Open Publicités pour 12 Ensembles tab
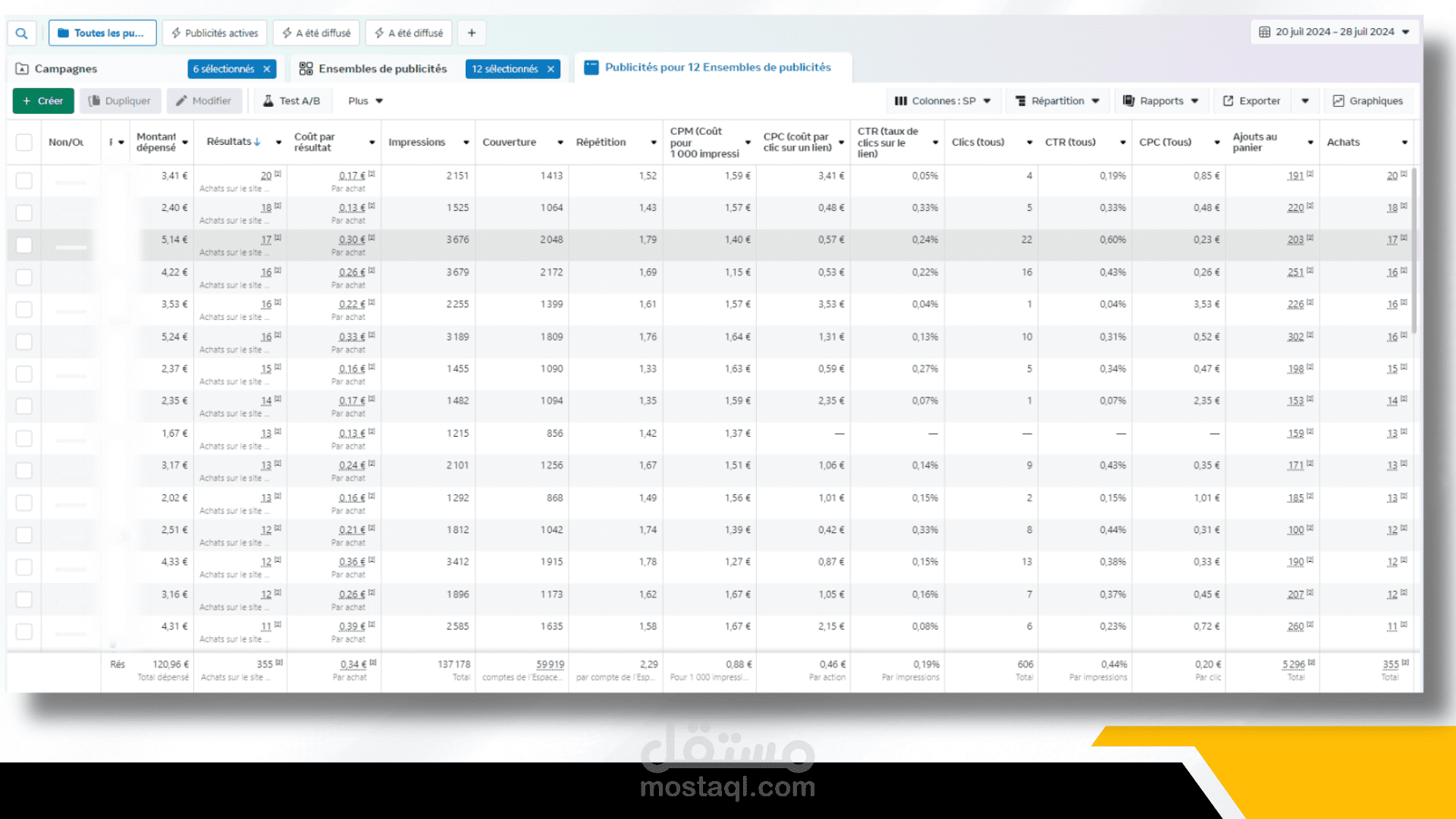Image resolution: width=1456 pixels, height=819 pixels. 713,67
